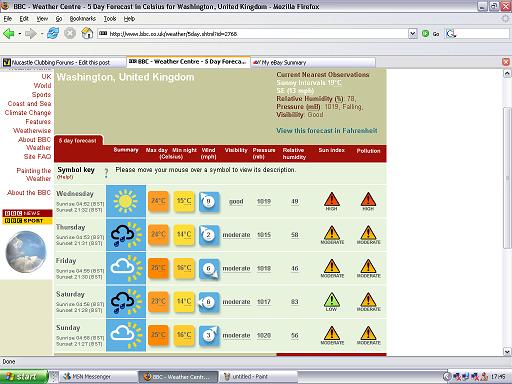
Task: Click the page vertical scrollbar thumb
Action: pos(507,178)
